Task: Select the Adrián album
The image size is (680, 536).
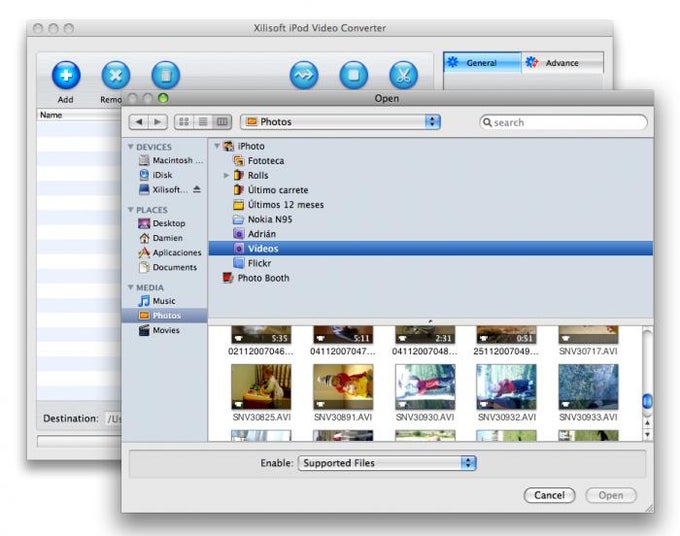Action: coord(255,234)
